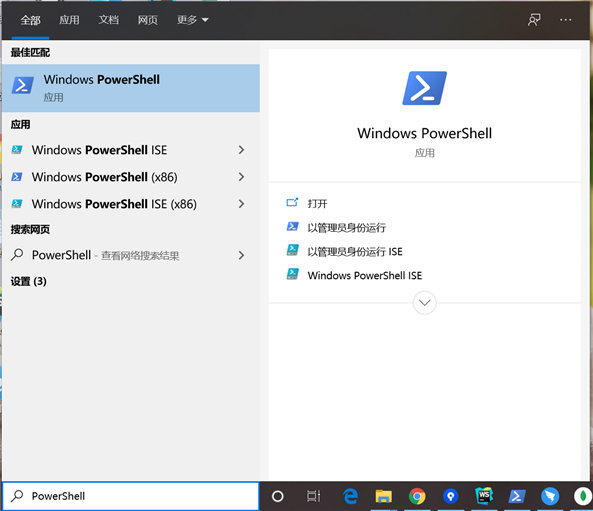Viewport: 593px width, 511px height.
Task: Click 设置 (3) results group
Action: 28,281
